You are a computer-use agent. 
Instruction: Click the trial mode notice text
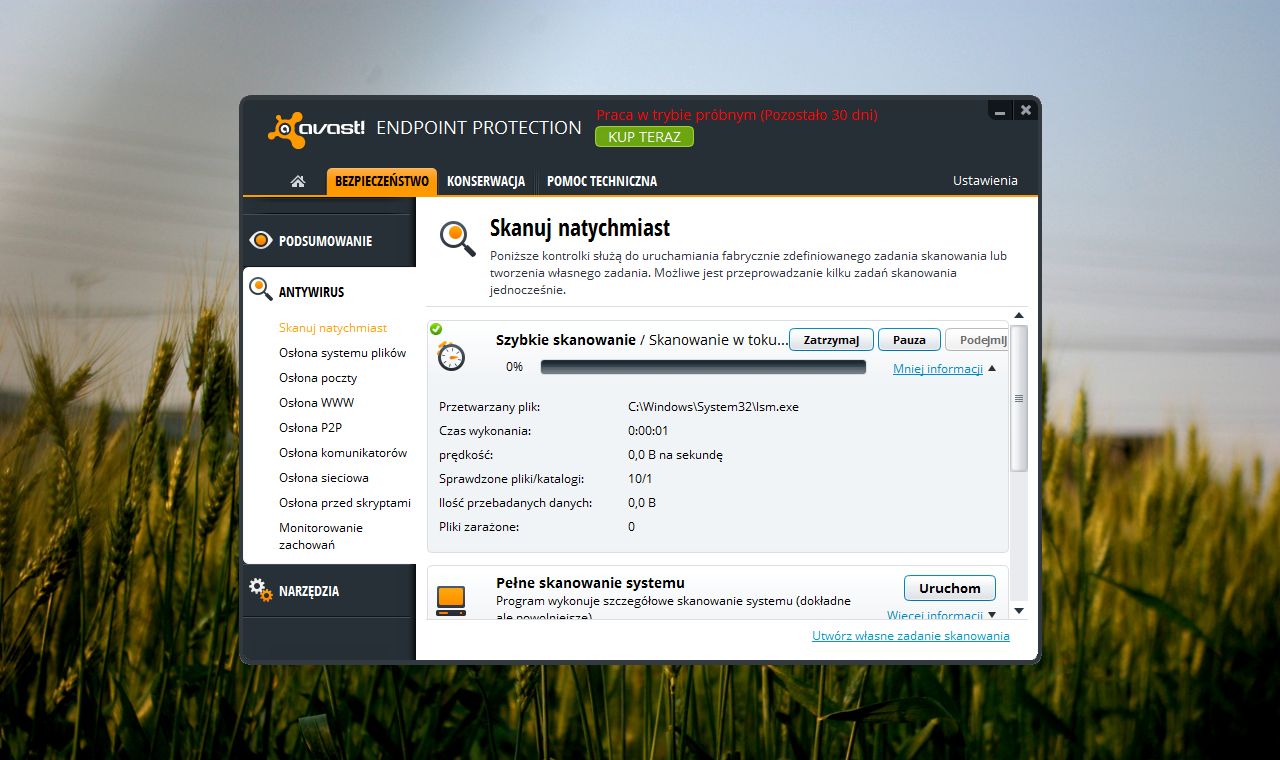(x=737, y=115)
